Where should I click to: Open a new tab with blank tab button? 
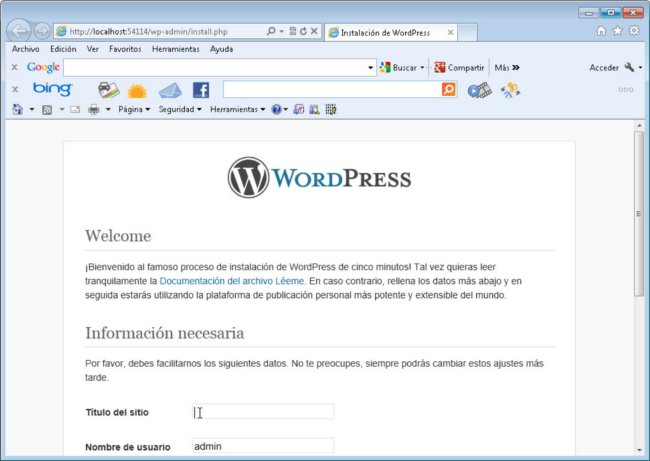[x=467, y=32]
